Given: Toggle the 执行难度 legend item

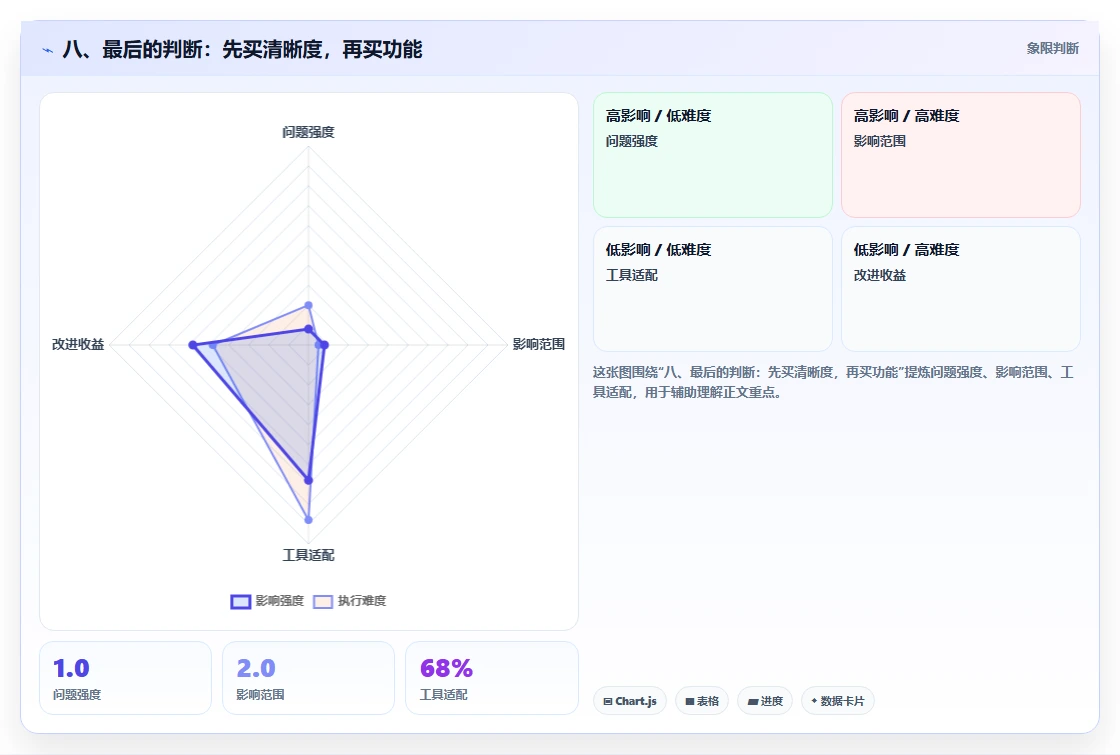Looking at the screenshot, I should click(x=349, y=601).
